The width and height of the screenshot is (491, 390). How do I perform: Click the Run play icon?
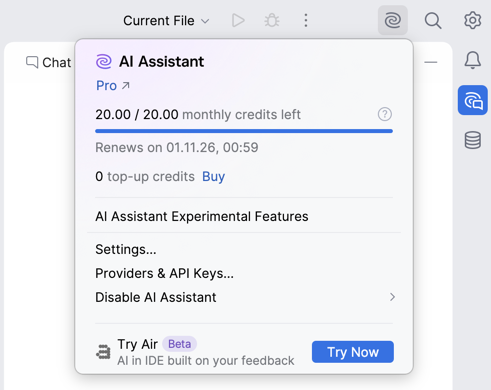(x=238, y=20)
